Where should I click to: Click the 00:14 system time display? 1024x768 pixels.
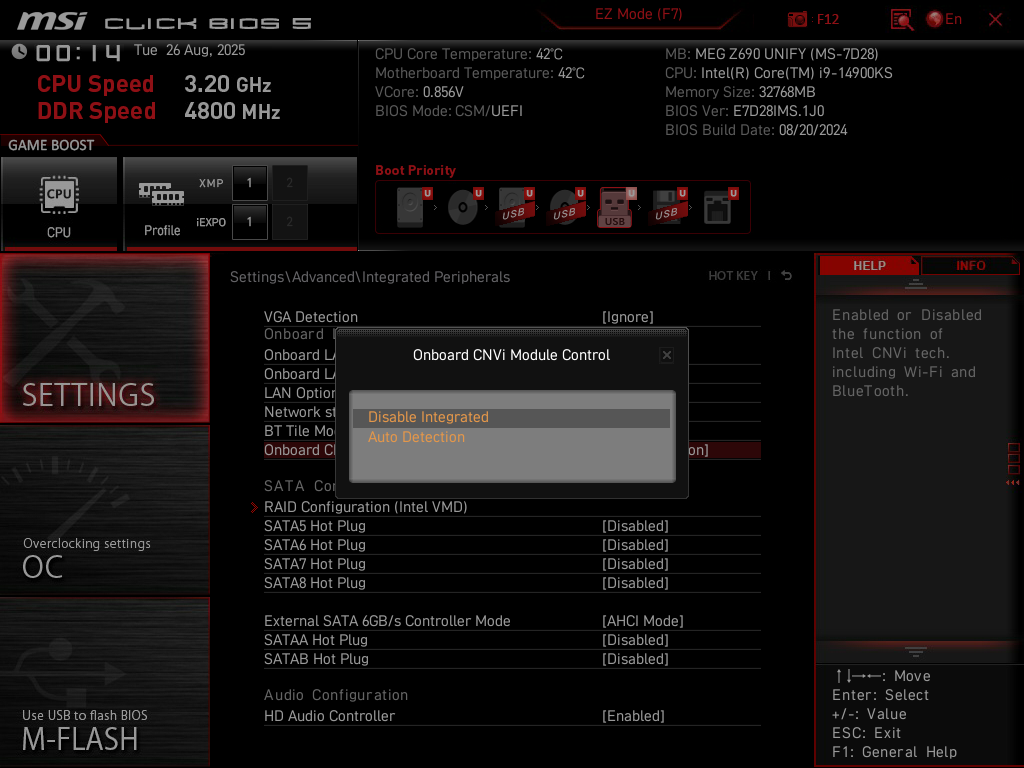pos(78,52)
